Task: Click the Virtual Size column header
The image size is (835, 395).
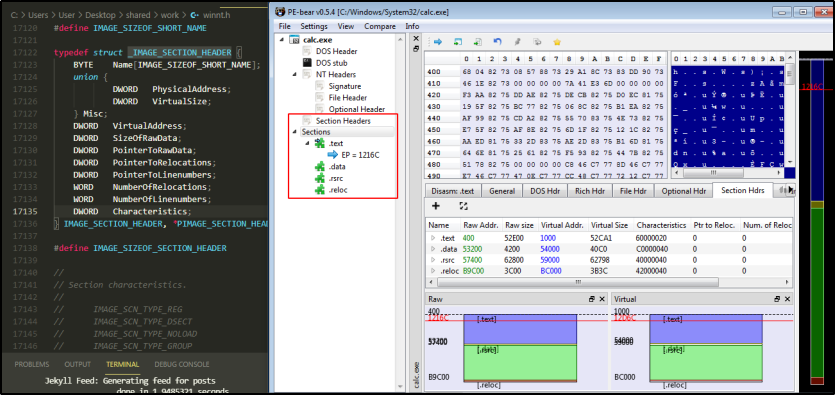Action: coord(609,225)
